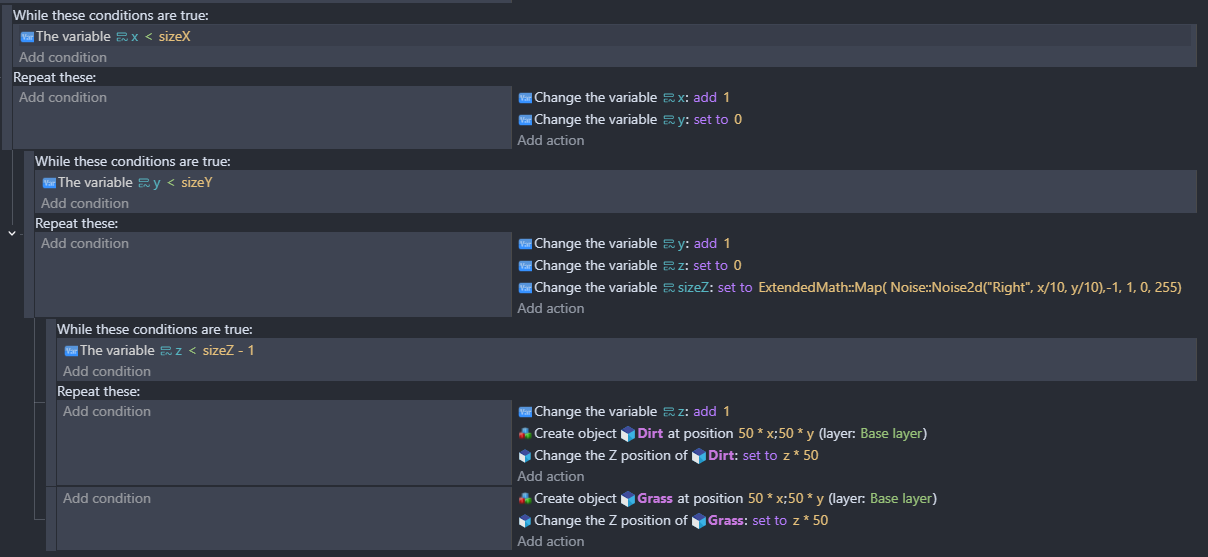The image size is (1208, 557).
Task: Click 'Add condition' under the y < sizeY condition
Action: [84, 204]
